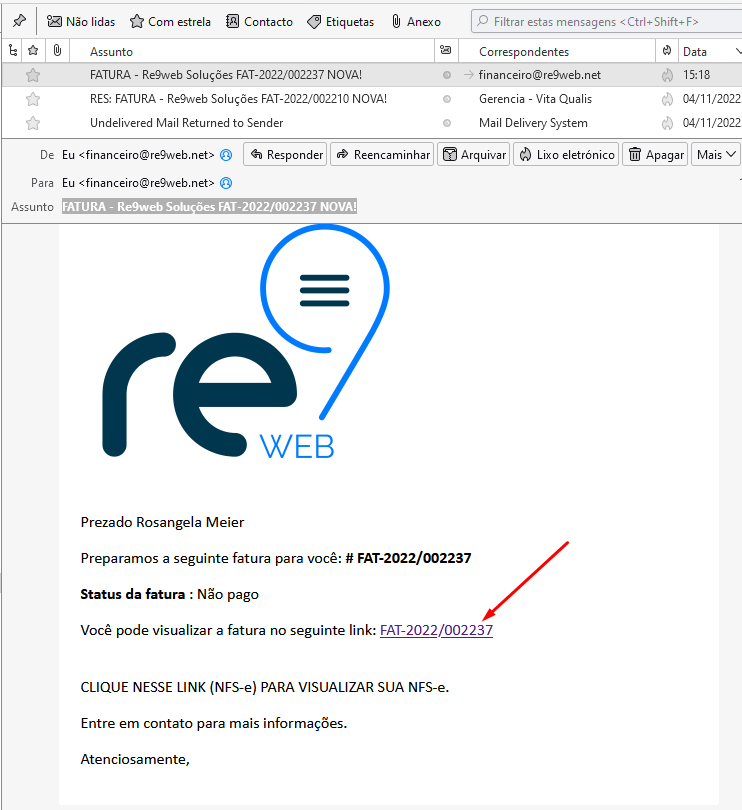Mark as junk with Lixo eletrónico
The image size is (742, 810).
(x=566, y=154)
